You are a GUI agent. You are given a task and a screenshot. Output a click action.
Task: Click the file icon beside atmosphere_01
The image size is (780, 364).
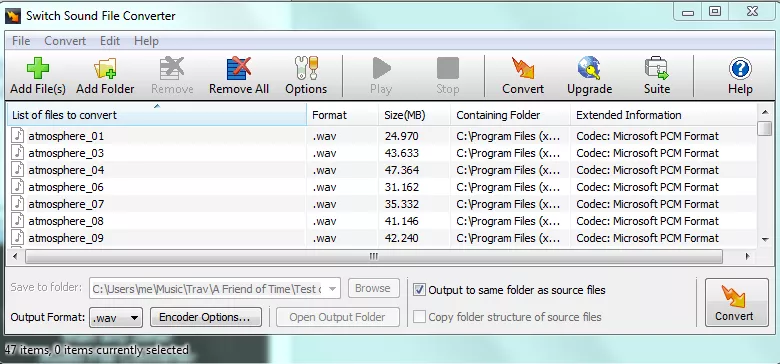click(18, 135)
